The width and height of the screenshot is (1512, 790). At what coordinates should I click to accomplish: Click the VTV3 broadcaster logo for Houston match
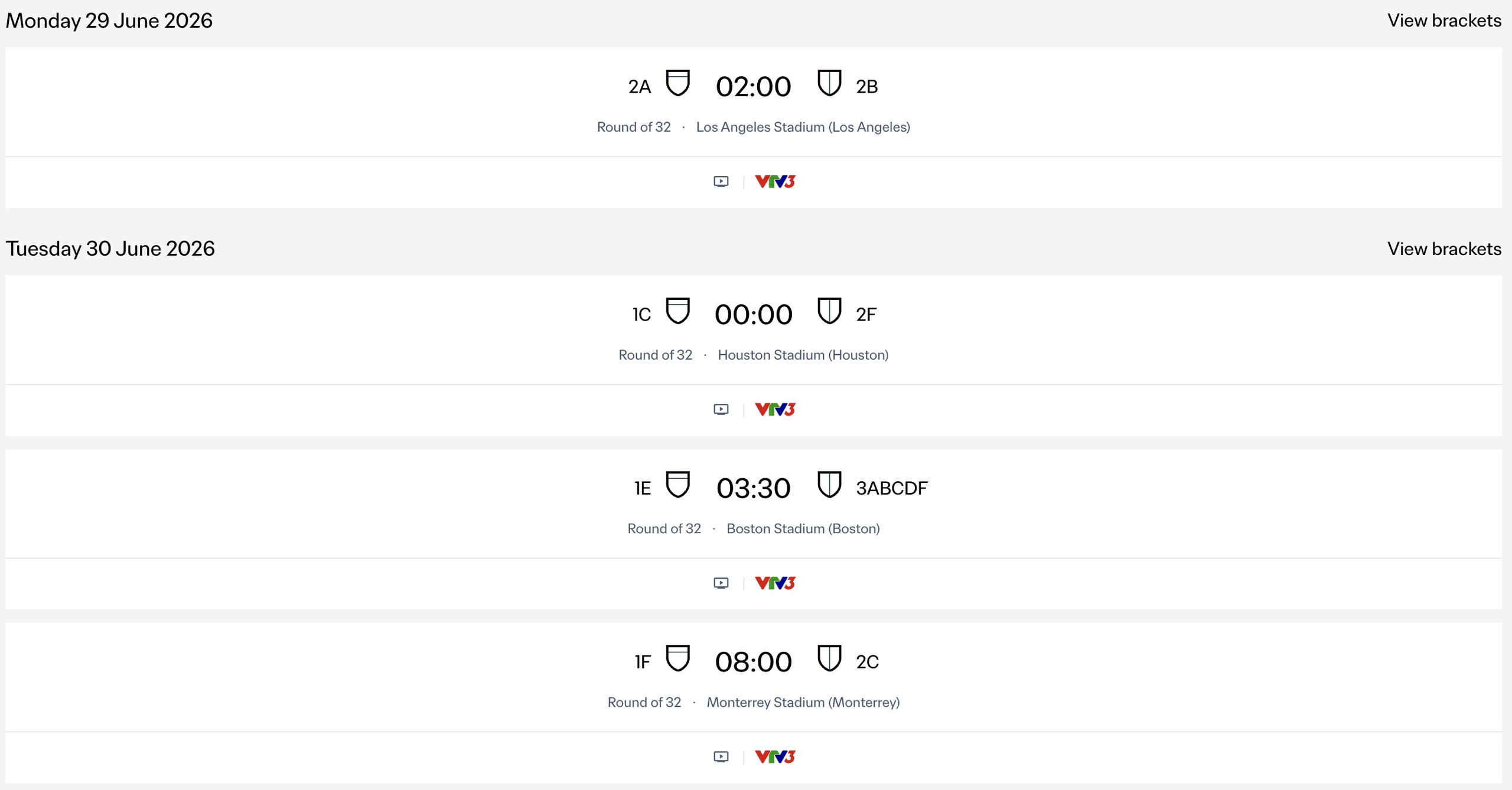click(774, 409)
